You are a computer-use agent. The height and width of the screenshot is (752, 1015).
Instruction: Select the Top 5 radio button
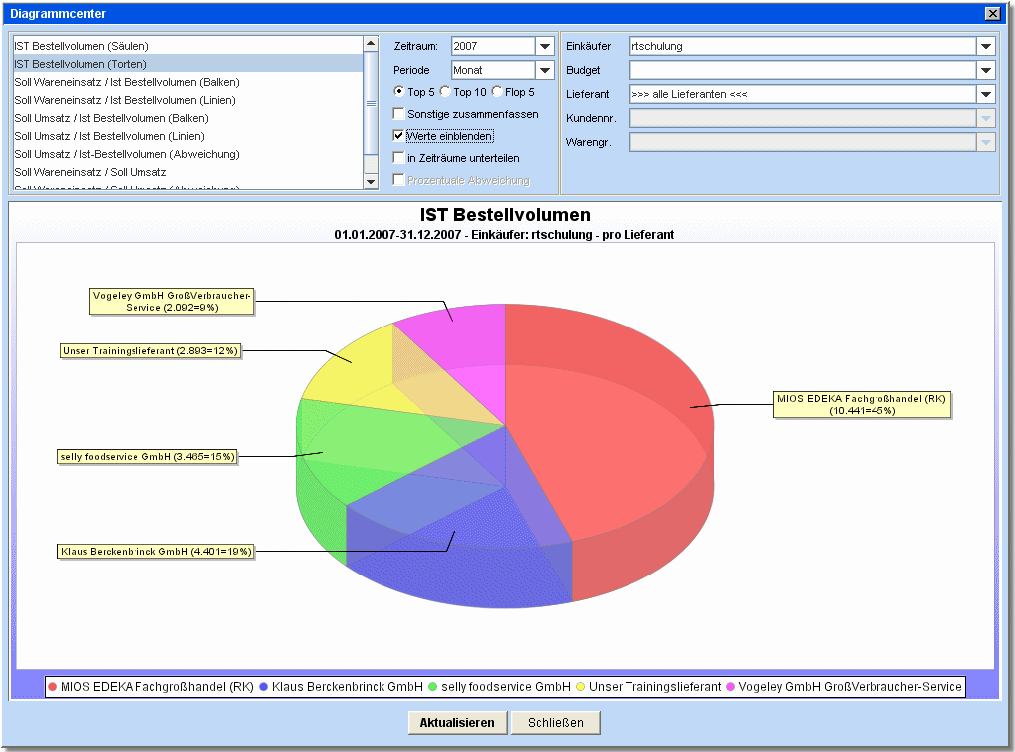pyautogui.click(x=399, y=92)
